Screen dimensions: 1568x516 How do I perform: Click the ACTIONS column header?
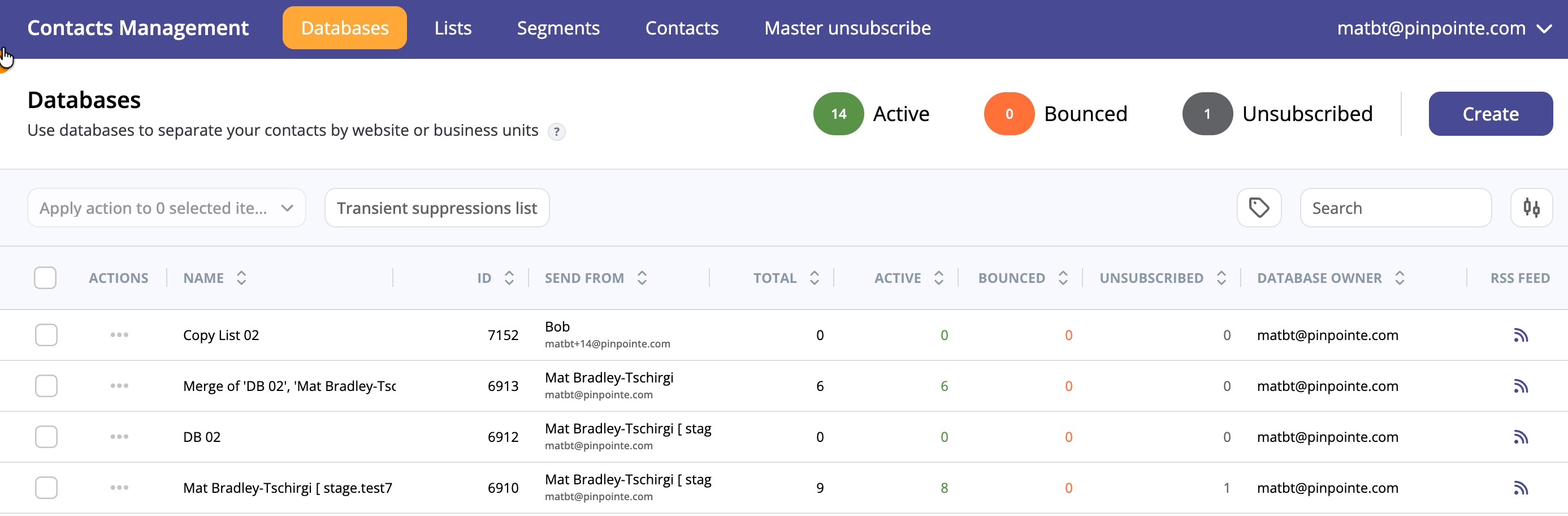pos(118,278)
